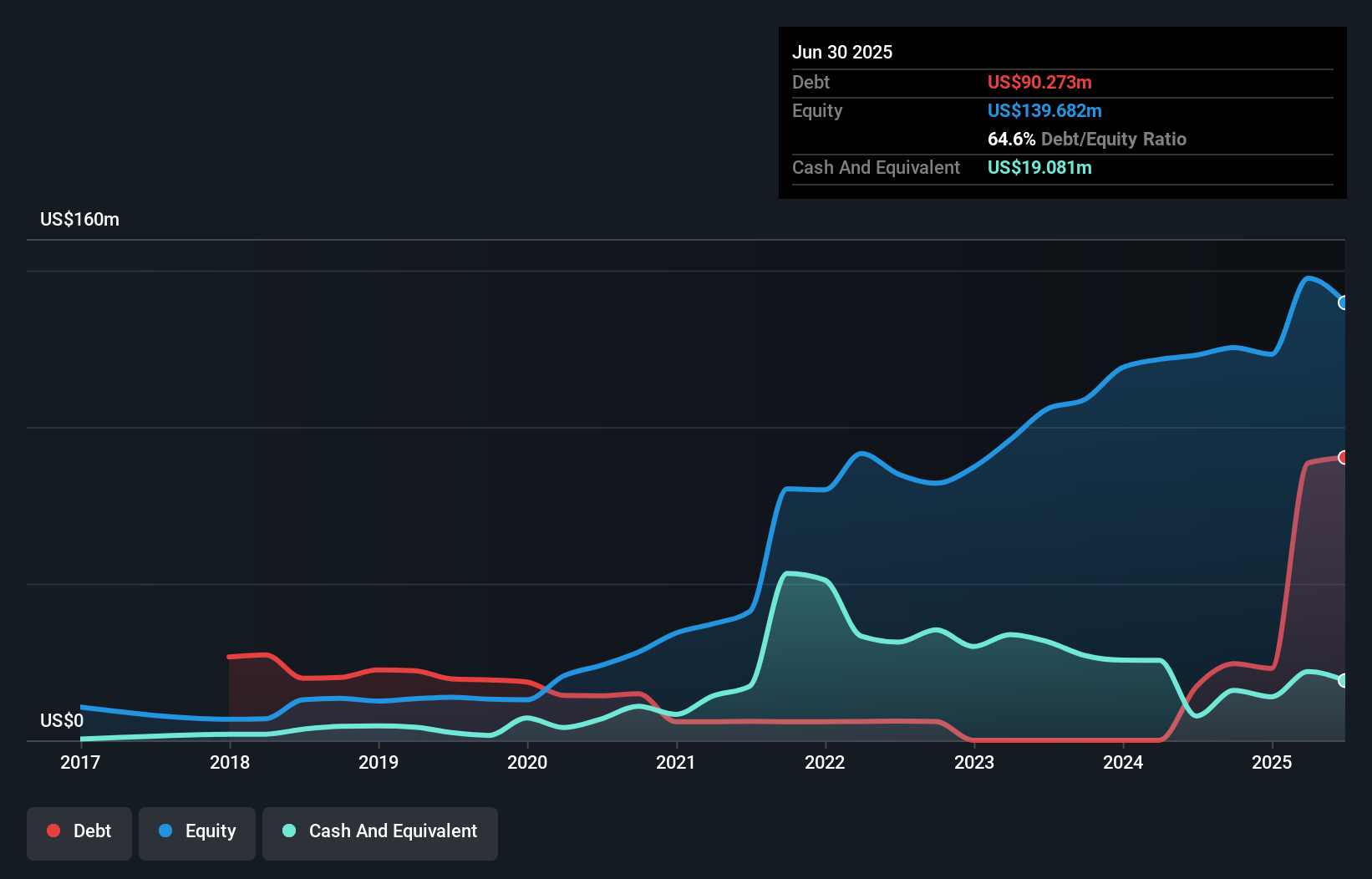This screenshot has height=879, width=1372.
Task: Click the teal Cash And Equivalent legend dot
Action: 288,831
